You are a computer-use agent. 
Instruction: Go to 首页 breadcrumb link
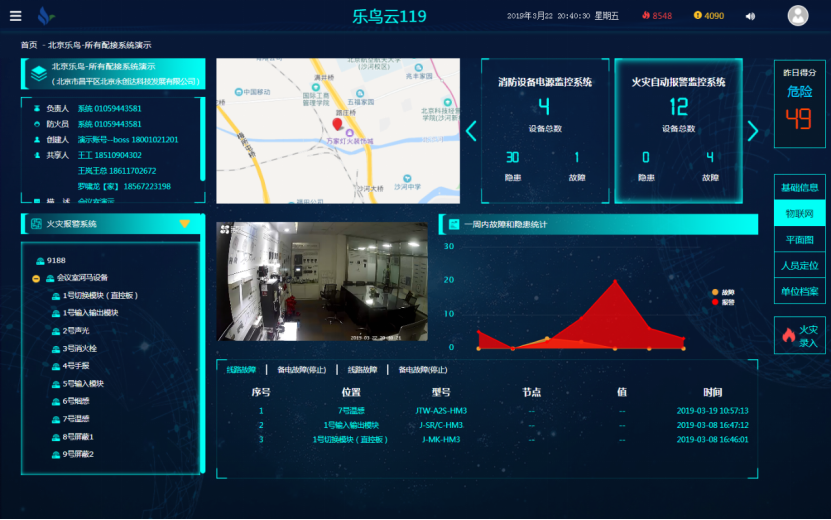(29, 45)
